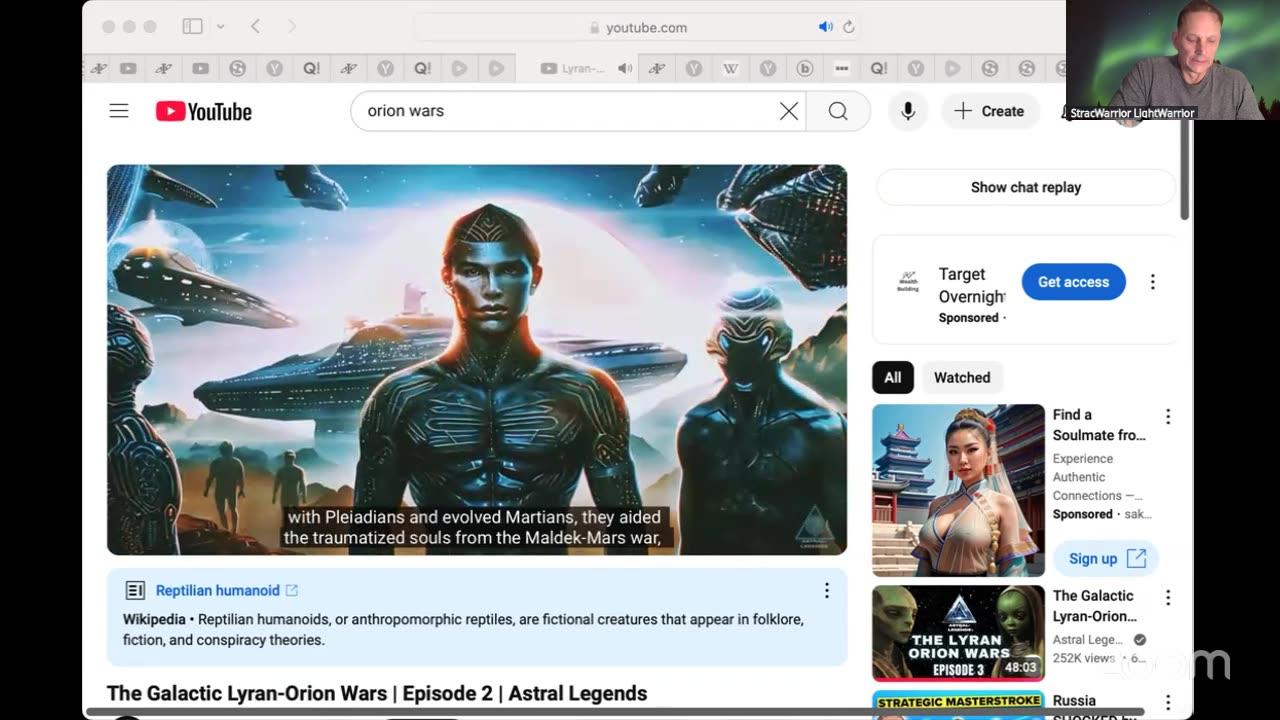Click verified badge next to Astral Lege...

coord(1139,639)
